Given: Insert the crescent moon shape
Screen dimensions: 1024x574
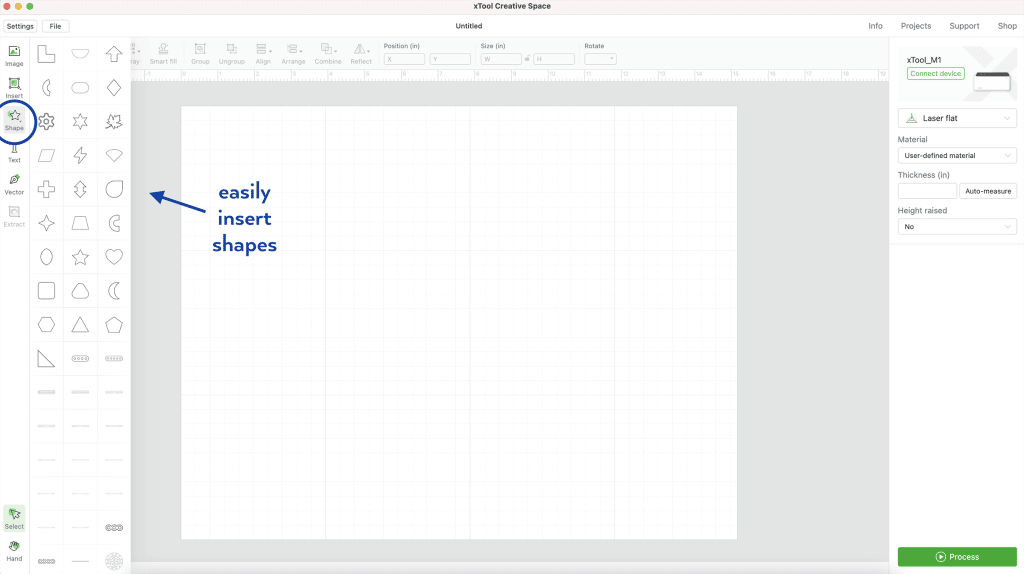Looking at the screenshot, I should point(114,291).
